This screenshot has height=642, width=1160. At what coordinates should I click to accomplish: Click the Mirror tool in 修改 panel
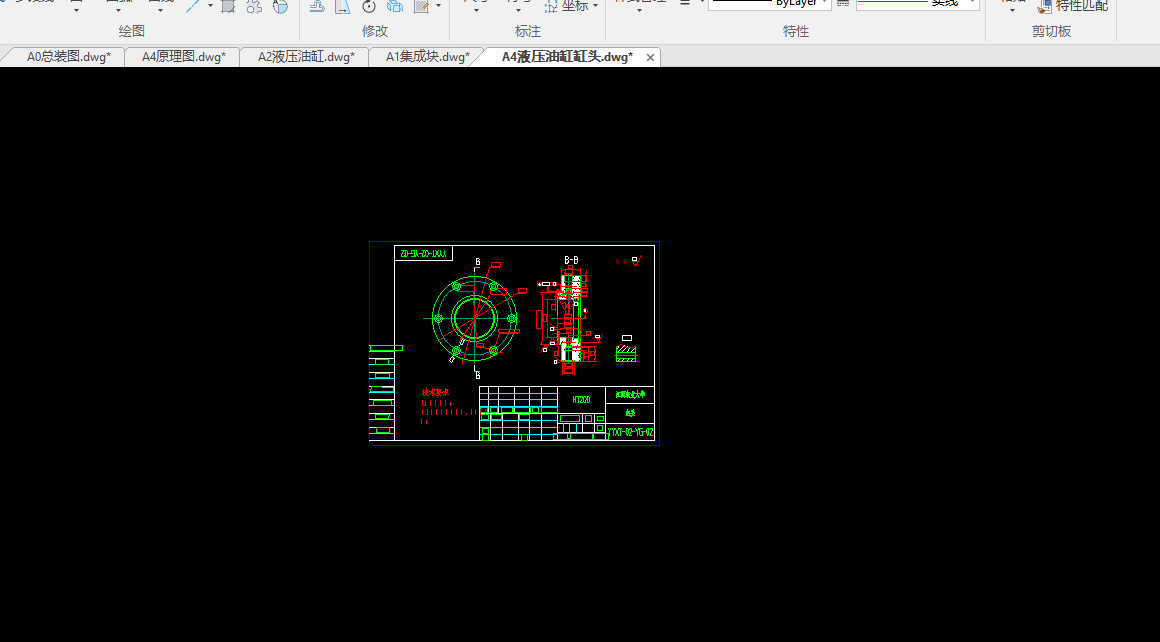(343, 6)
